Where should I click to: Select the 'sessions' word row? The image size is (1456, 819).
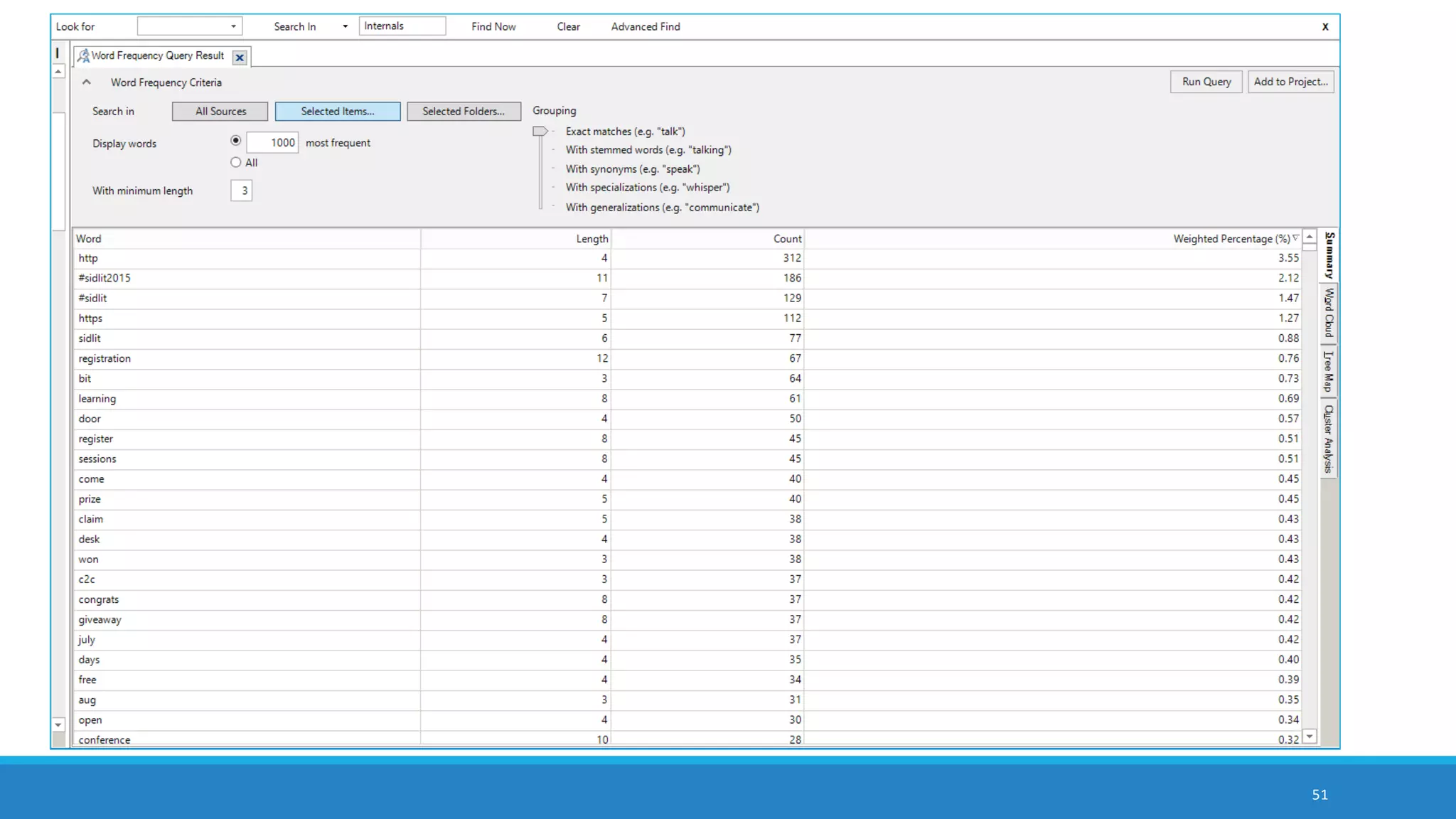687,459
